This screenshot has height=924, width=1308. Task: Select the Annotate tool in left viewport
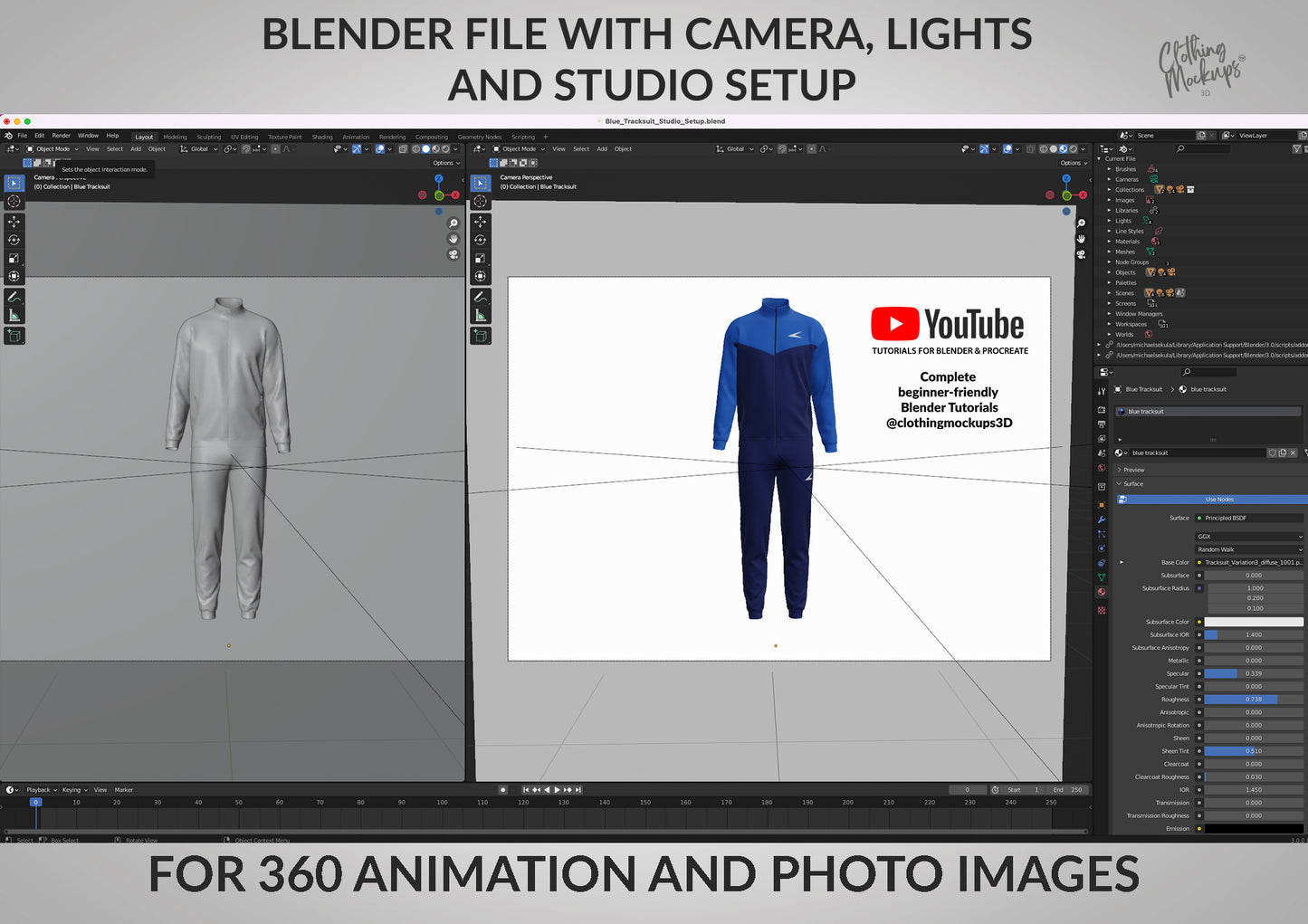pos(14,297)
